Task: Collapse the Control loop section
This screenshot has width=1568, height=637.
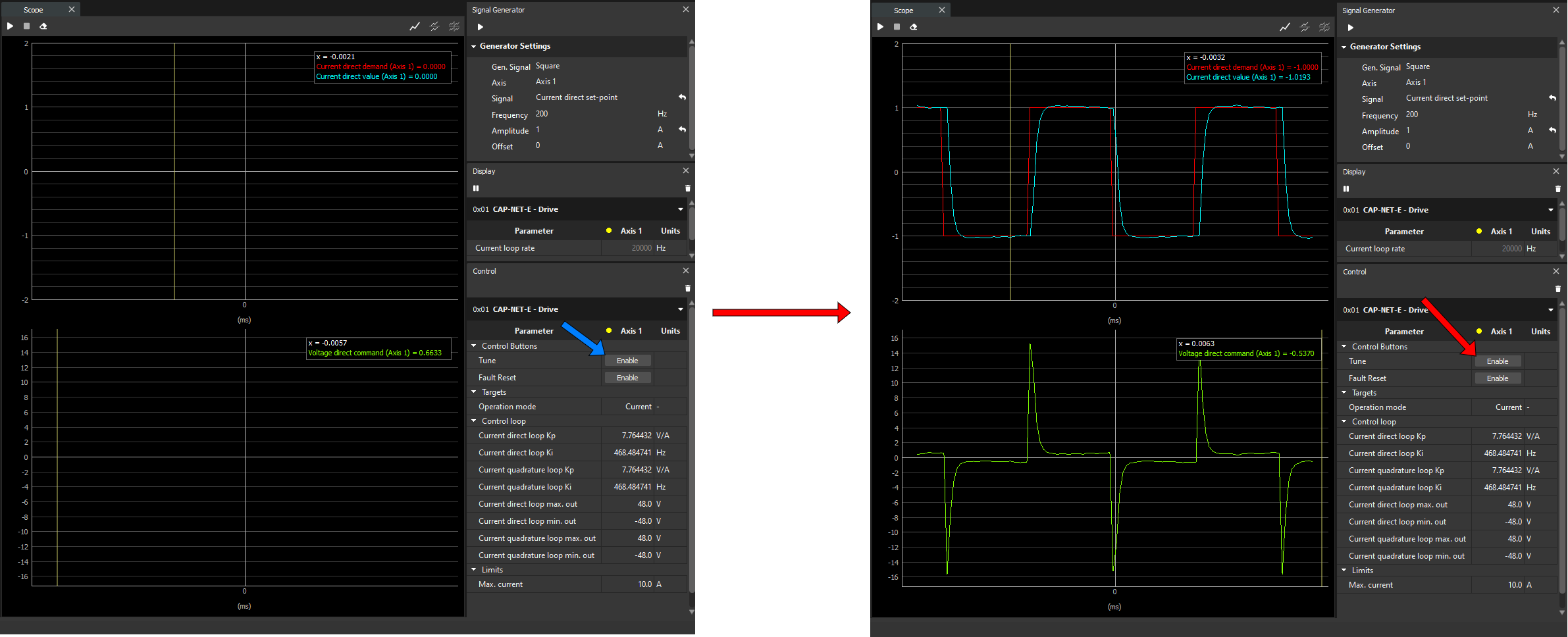Action: 473,420
